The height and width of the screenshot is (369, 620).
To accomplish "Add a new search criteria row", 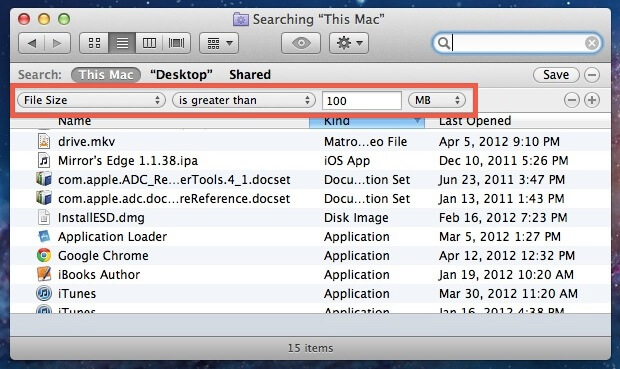I will point(592,100).
